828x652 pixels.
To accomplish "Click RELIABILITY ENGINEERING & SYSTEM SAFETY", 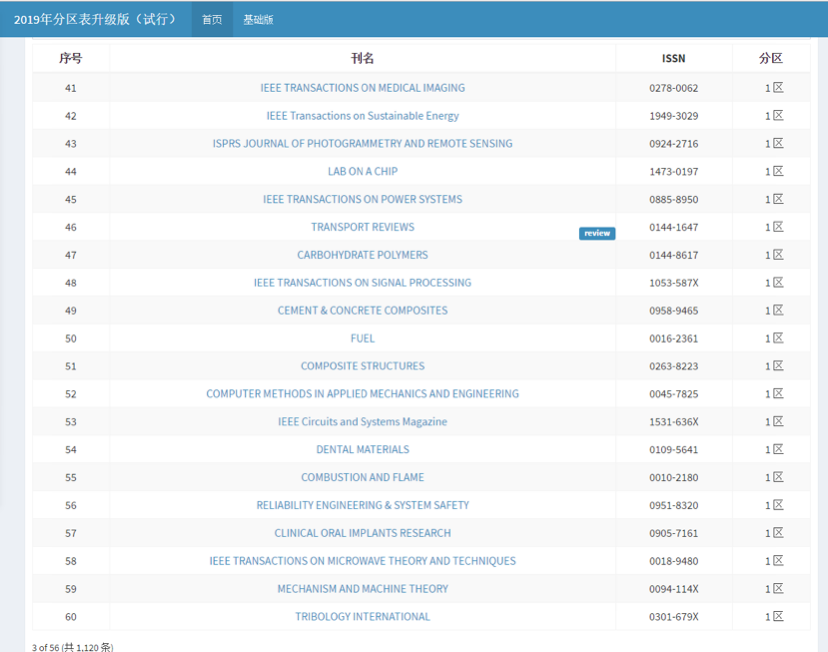I will click(362, 506).
